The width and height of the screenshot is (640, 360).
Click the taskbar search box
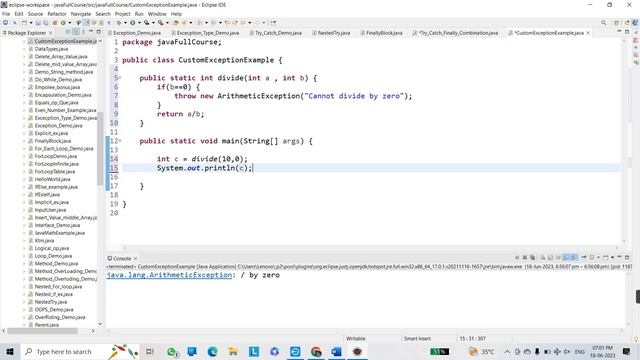coord(80,351)
